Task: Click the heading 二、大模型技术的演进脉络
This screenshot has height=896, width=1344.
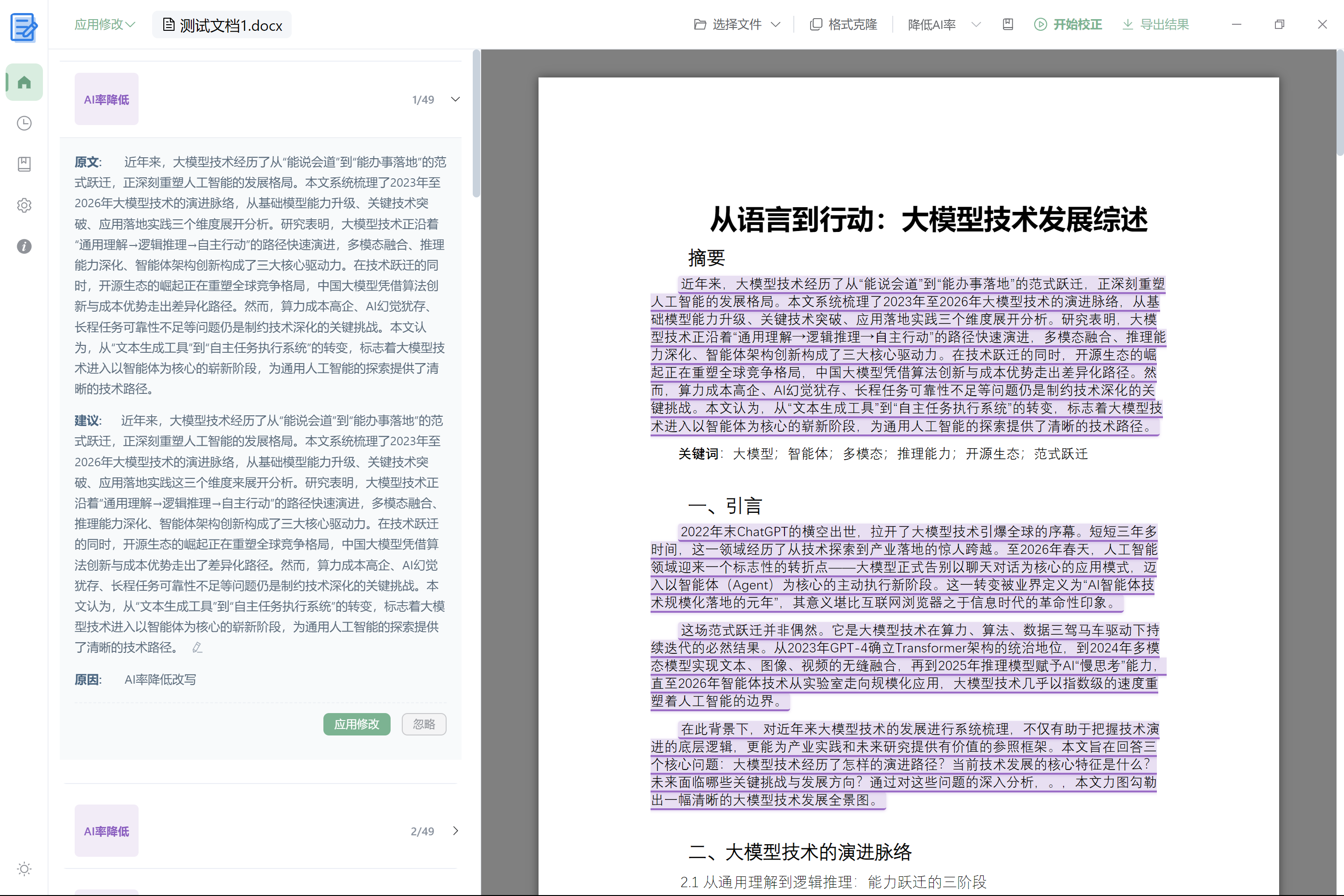Action: tap(800, 852)
